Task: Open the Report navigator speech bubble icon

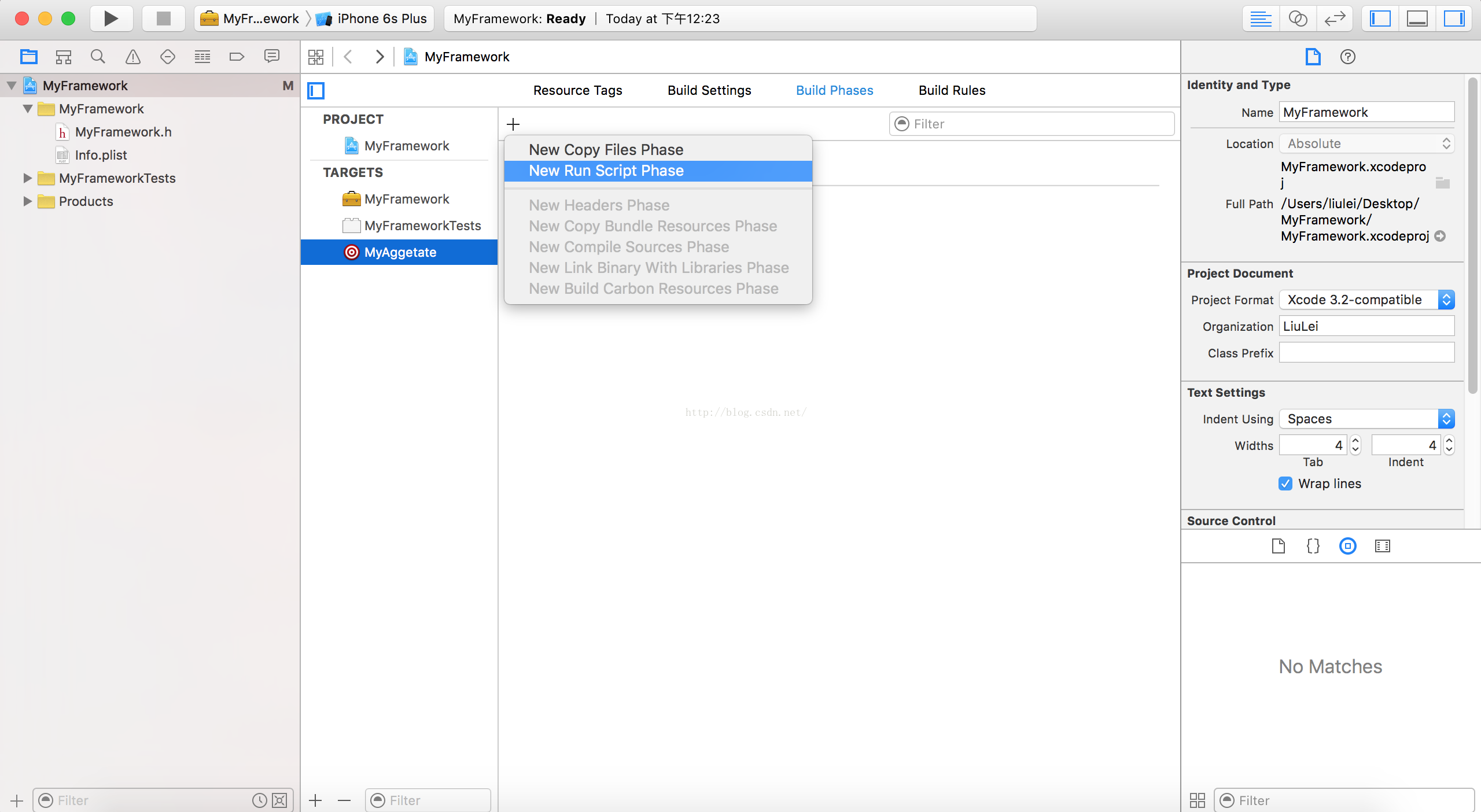Action: tap(271, 57)
